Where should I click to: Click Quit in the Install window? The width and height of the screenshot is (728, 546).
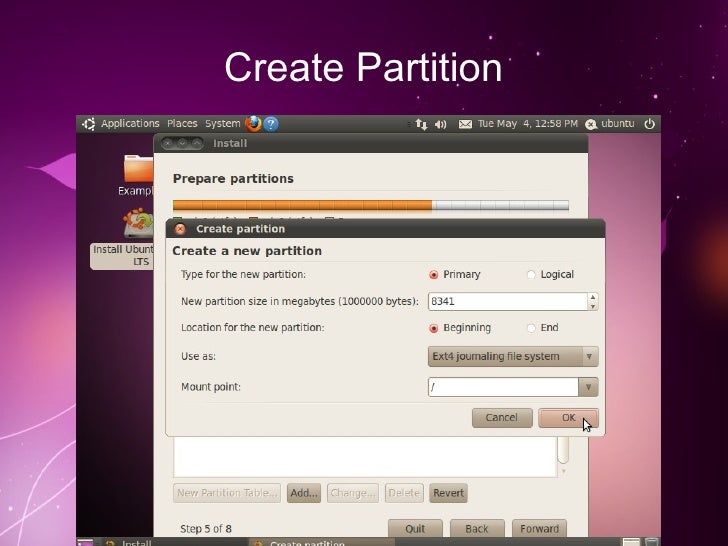tap(415, 529)
